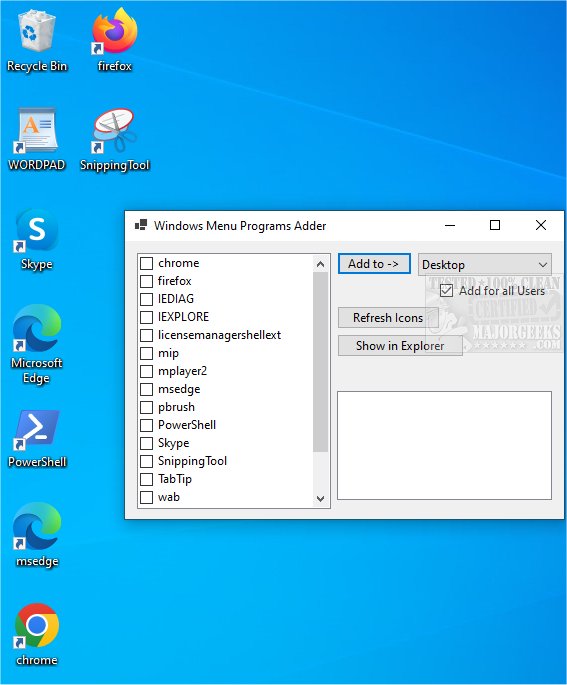Image resolution: width=567 pixels, height=685 pixels.
Task: Select the Skype desktop shortcut
Action: click(x=37, y=239)
